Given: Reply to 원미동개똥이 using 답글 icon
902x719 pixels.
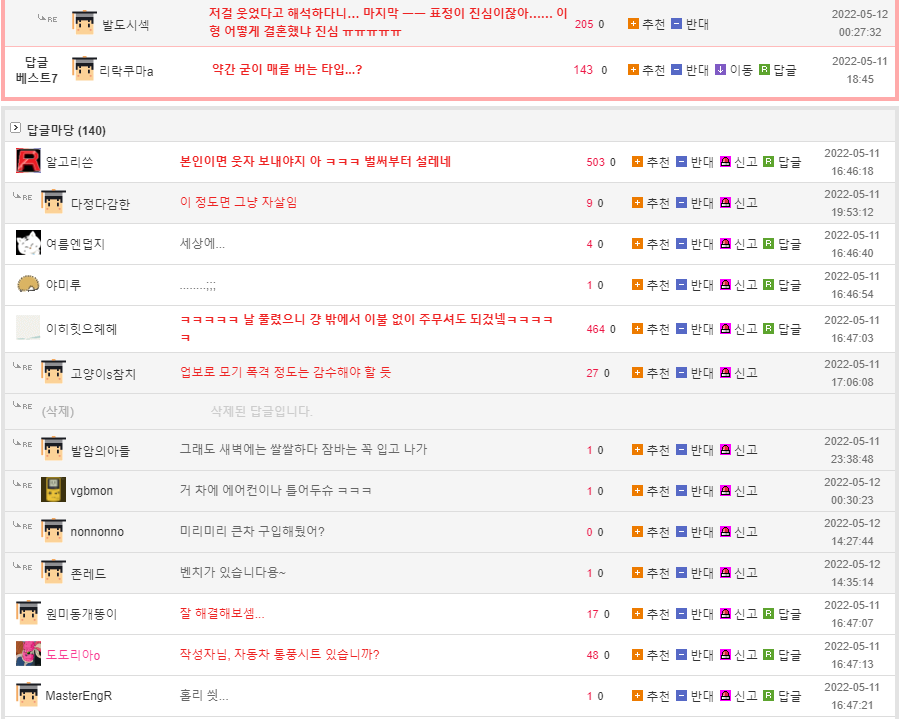Looking at the screenshot, I should tap(769, 613).
